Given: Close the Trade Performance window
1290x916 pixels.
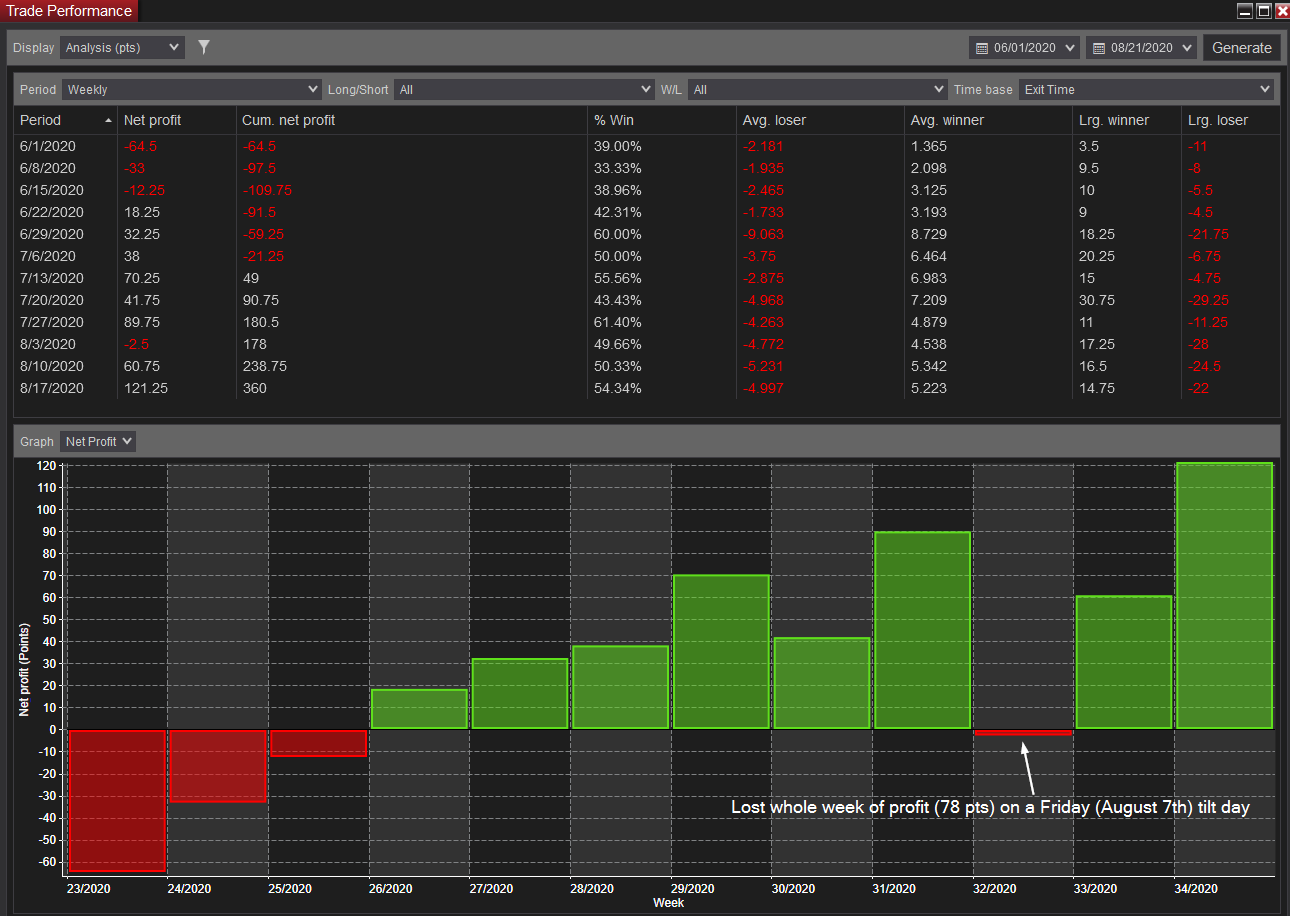Looking at the screenshot, I should point(1282,11).
